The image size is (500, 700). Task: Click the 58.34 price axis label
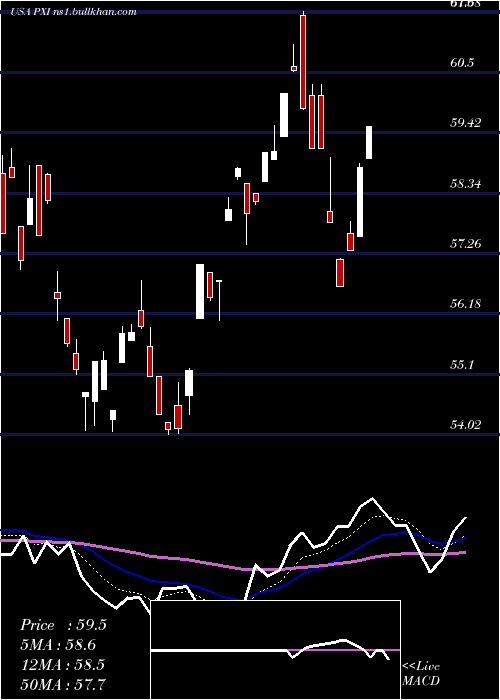tap(466, 183)
